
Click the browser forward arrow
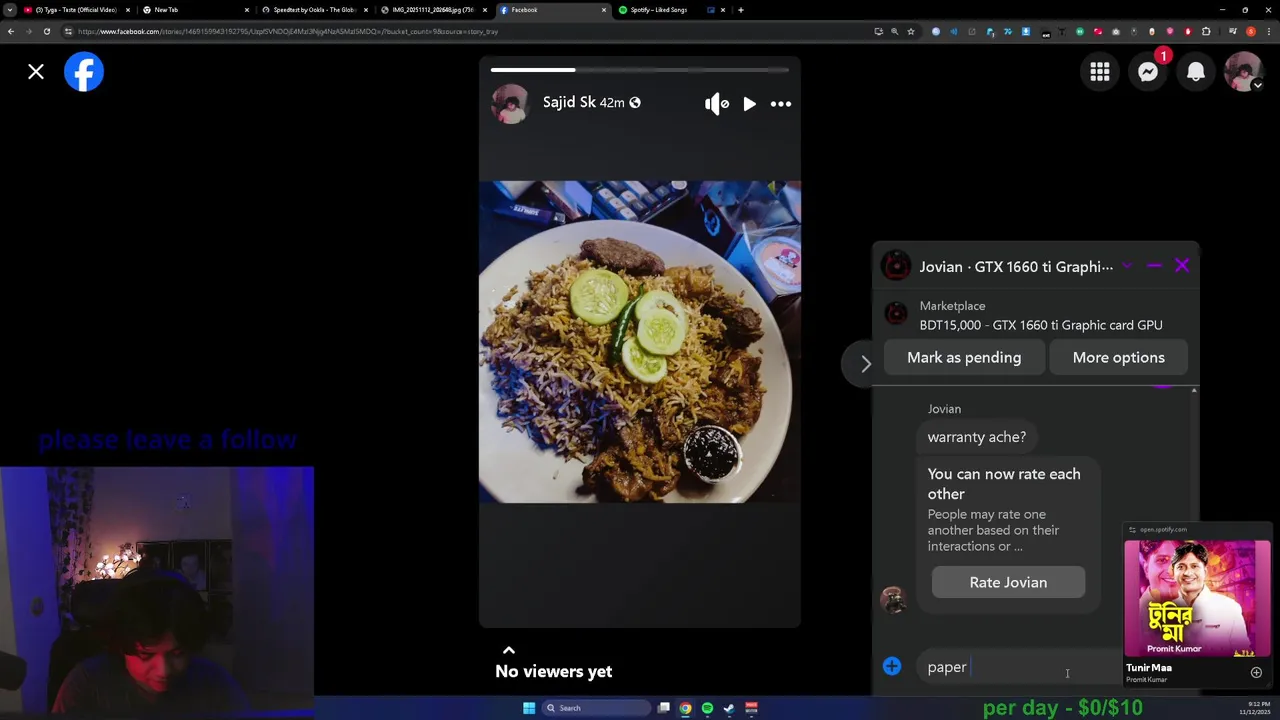tap(29, 31)
